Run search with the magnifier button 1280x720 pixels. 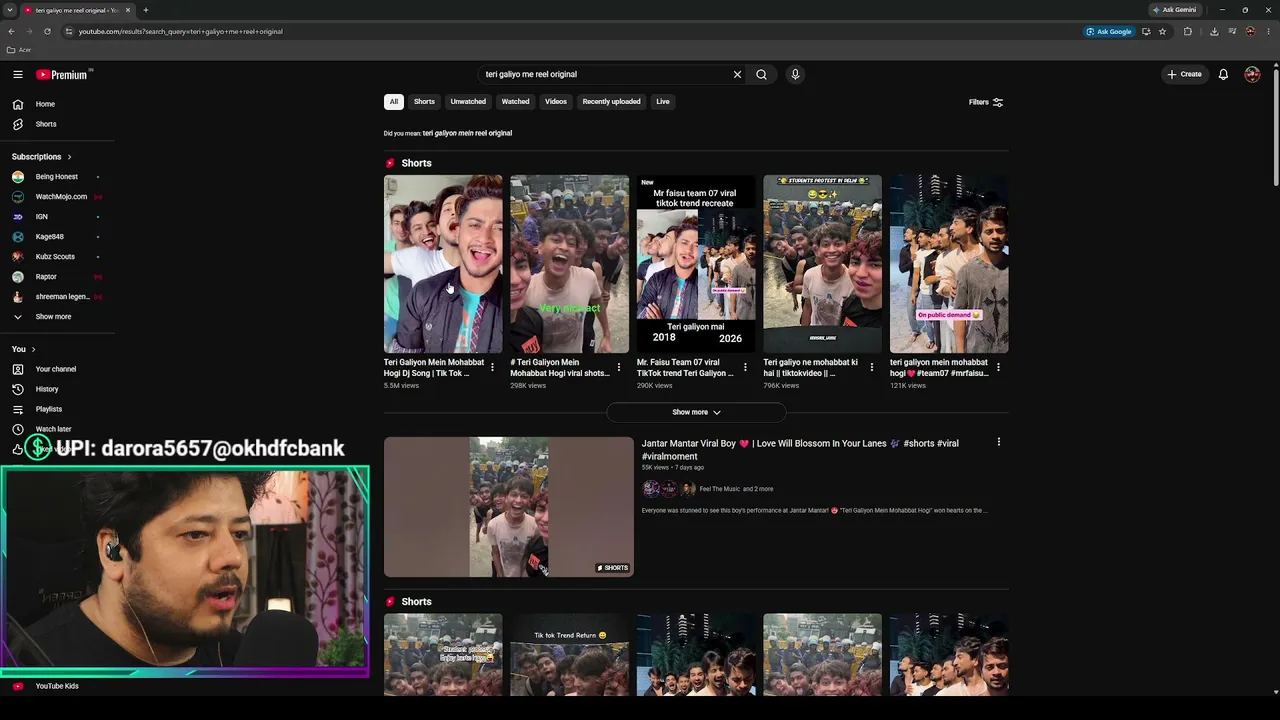[x=762, y=74]
